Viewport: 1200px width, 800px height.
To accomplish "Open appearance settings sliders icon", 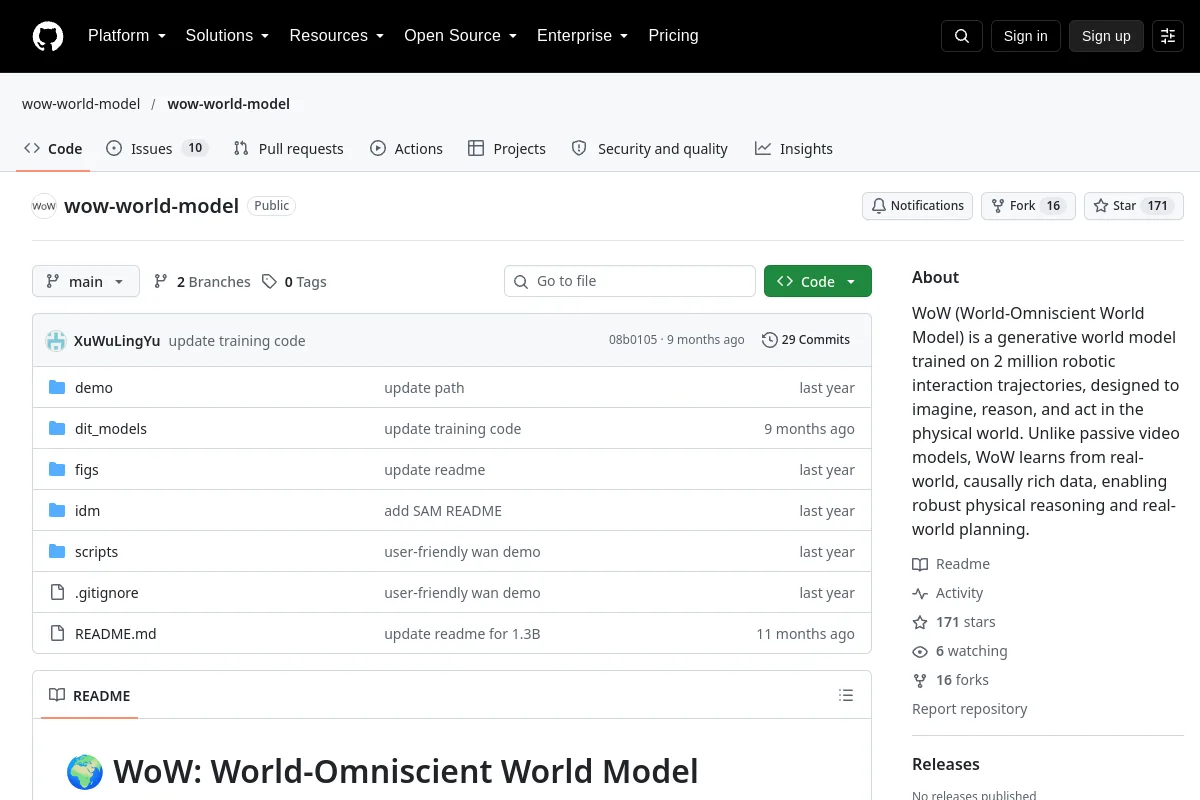I will pos(1168,36).
